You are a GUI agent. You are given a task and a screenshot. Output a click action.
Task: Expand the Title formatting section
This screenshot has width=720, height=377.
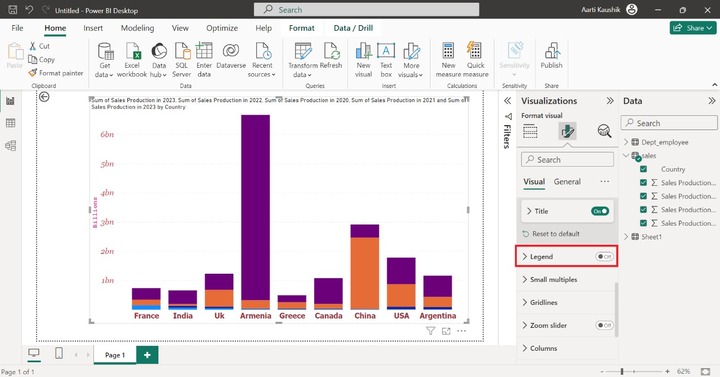pos(529,211)
